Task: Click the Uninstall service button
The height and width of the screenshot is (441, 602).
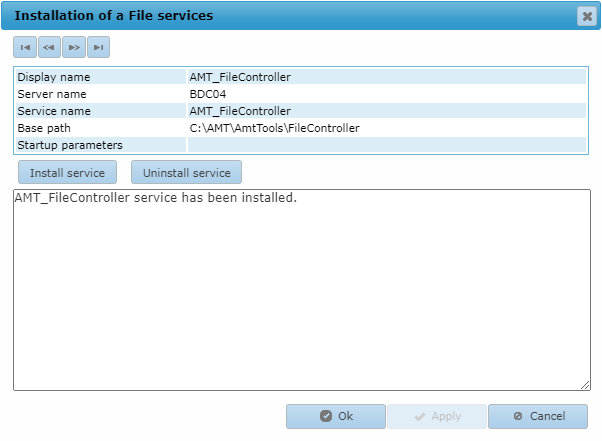Action: click(187, 172)
